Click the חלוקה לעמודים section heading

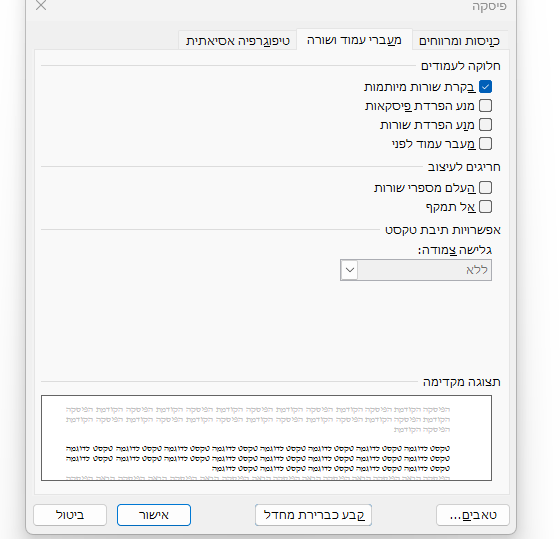pyautogui.click(x=461, y=66)
